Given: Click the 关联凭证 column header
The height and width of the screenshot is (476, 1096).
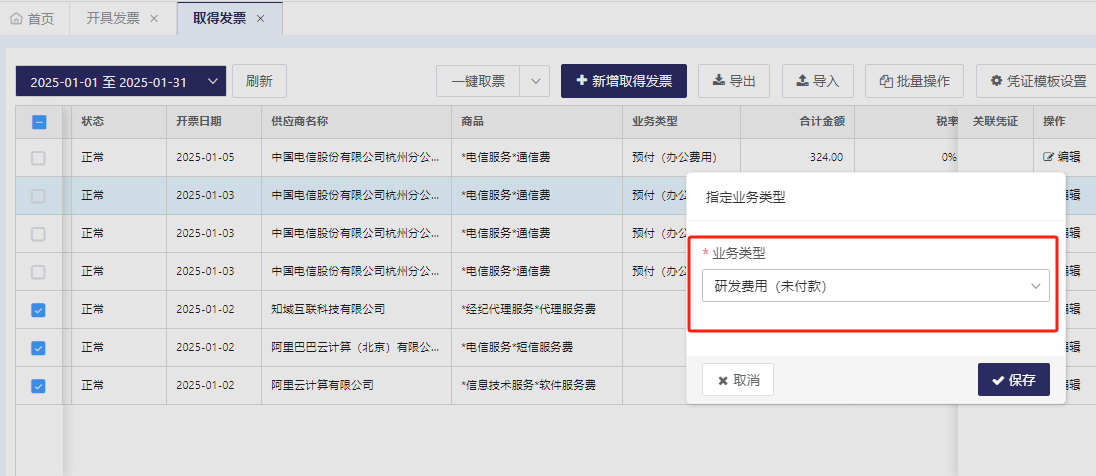Looking at the screenshot, I should coord(995,121).
